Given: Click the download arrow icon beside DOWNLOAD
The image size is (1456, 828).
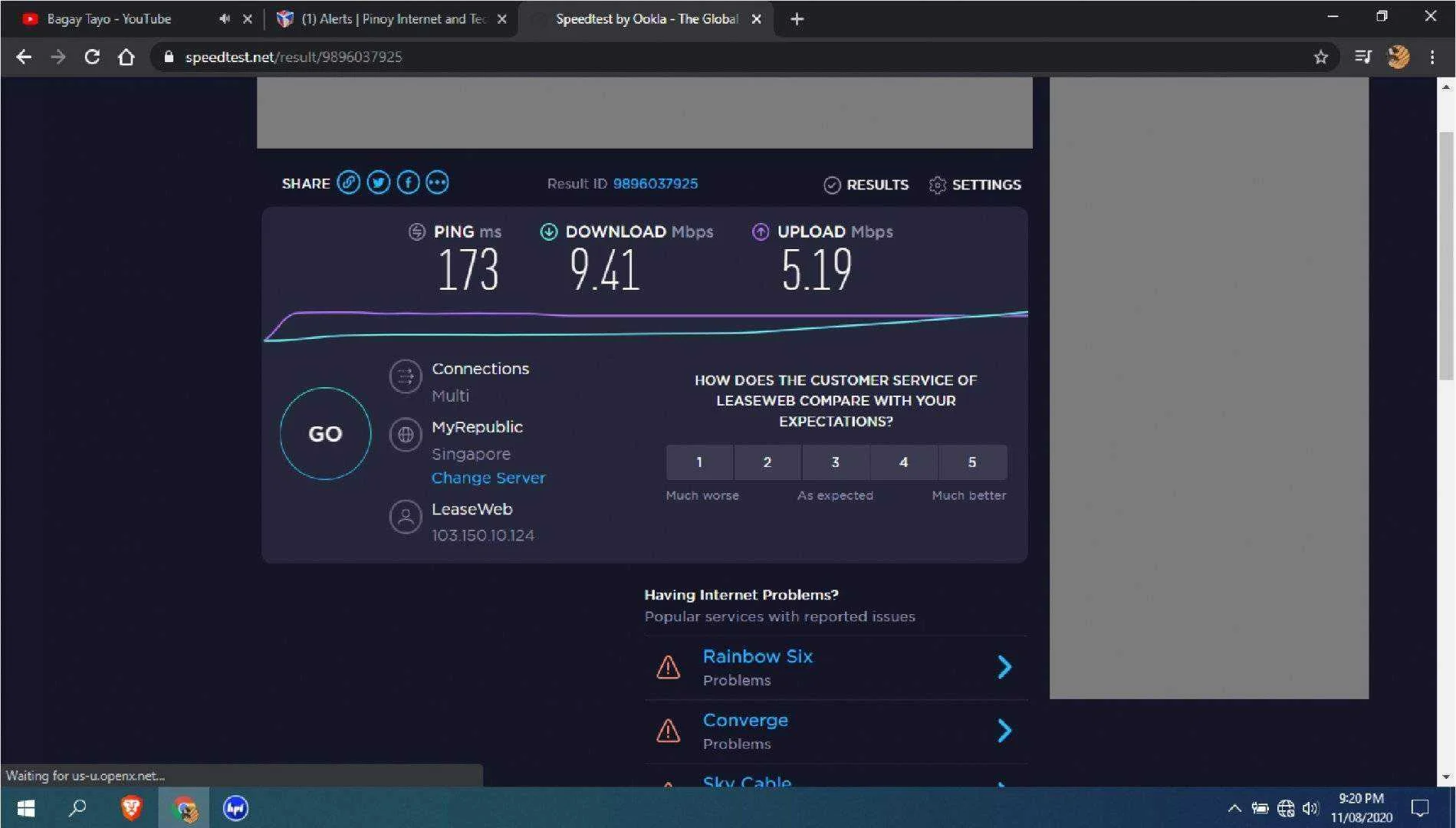Looking at the screenshot, I should point(548,232).
